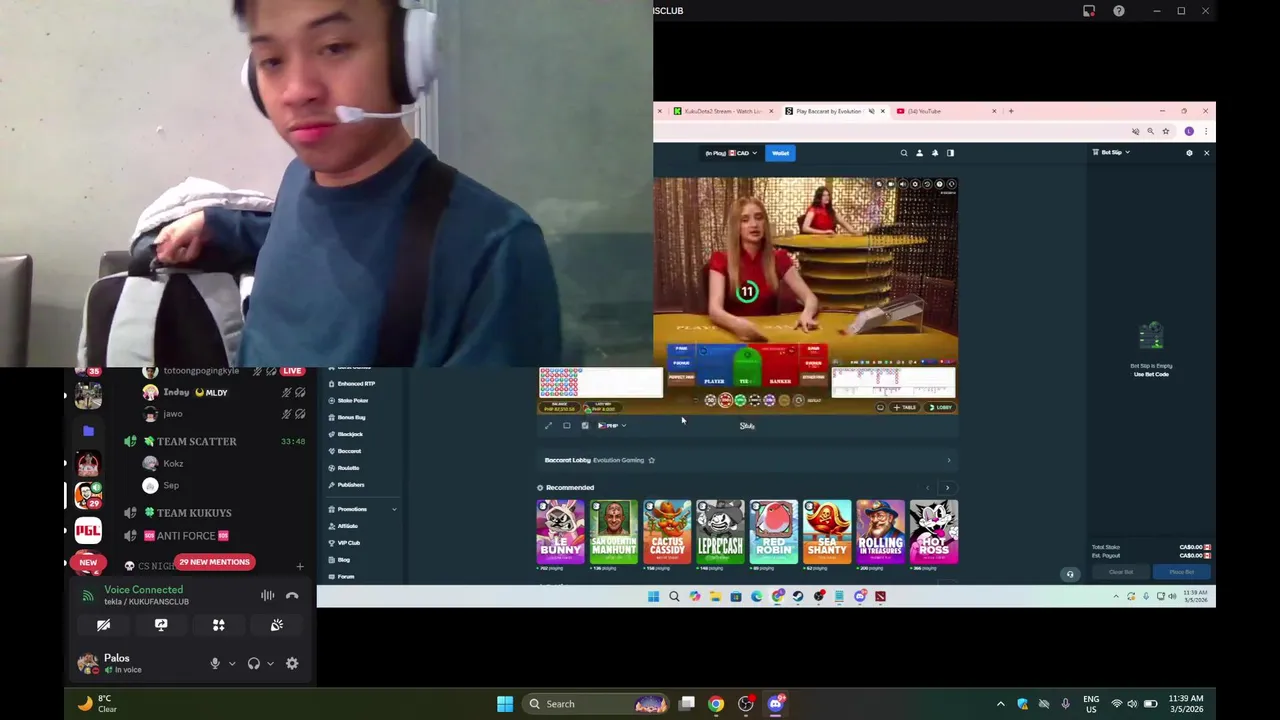Open Publishers in Stake sidebar

(351, 485)
